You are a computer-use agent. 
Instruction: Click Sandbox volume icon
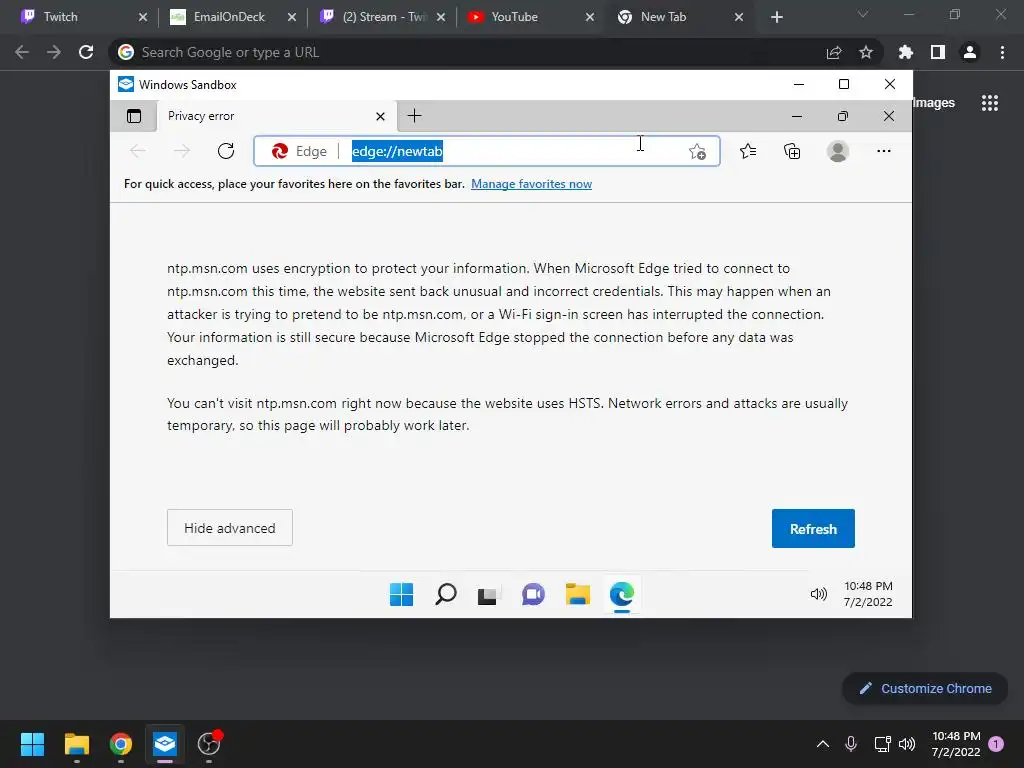(x=818, y=594)
